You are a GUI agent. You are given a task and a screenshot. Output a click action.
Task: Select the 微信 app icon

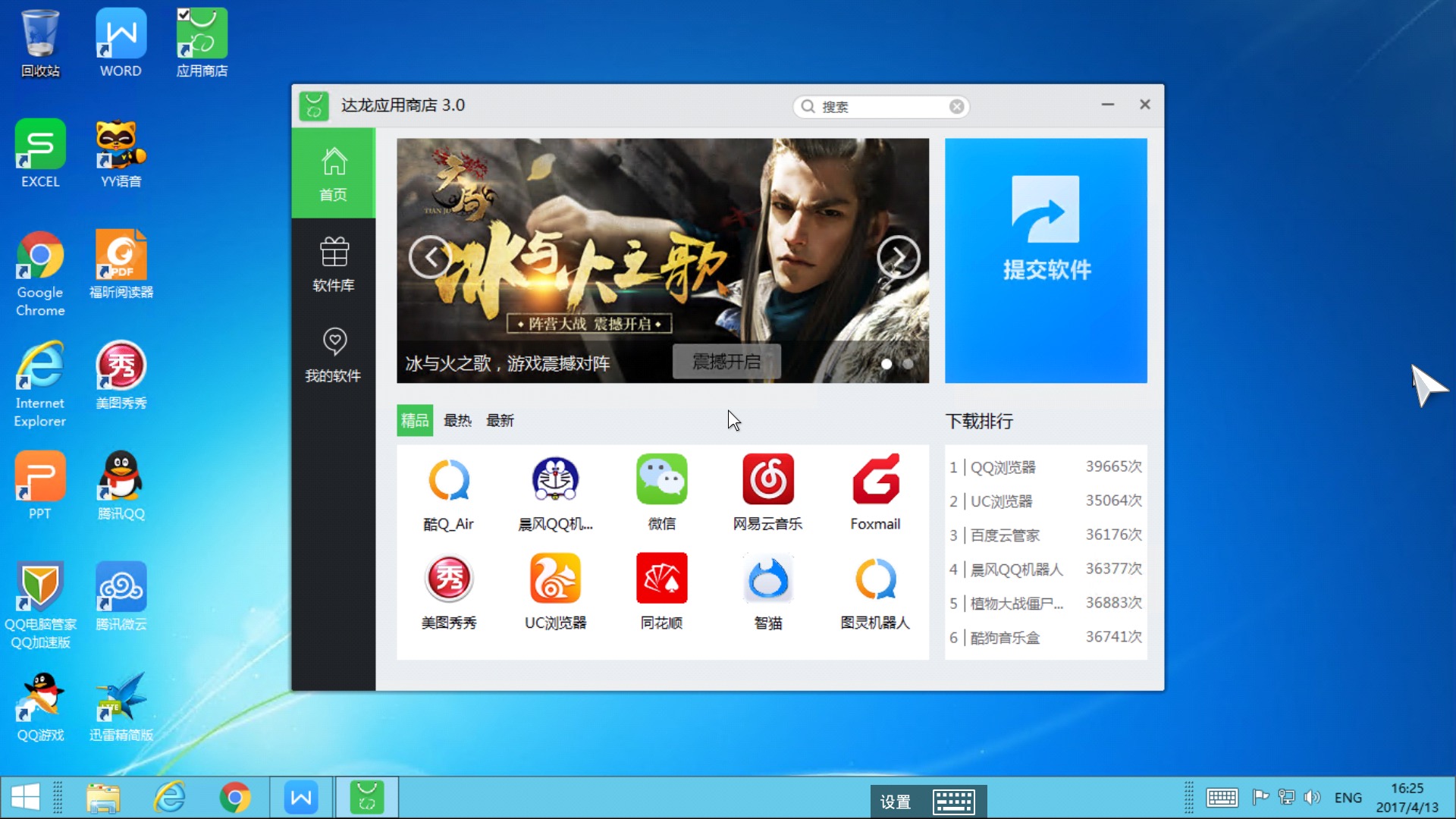661,480
